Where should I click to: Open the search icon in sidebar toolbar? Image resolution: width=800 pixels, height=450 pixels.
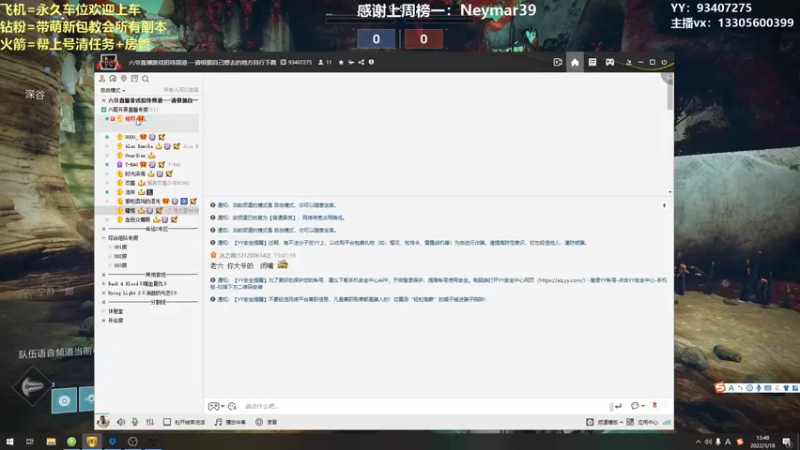pyautogui.click(x=145, y=79)
